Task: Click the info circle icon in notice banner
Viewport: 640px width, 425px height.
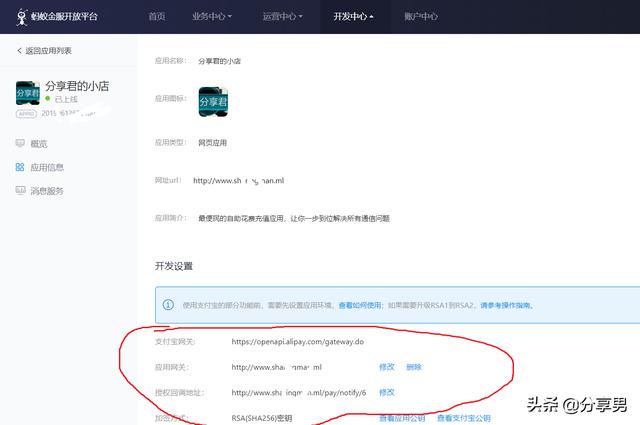Action: (x=168, y=305)
